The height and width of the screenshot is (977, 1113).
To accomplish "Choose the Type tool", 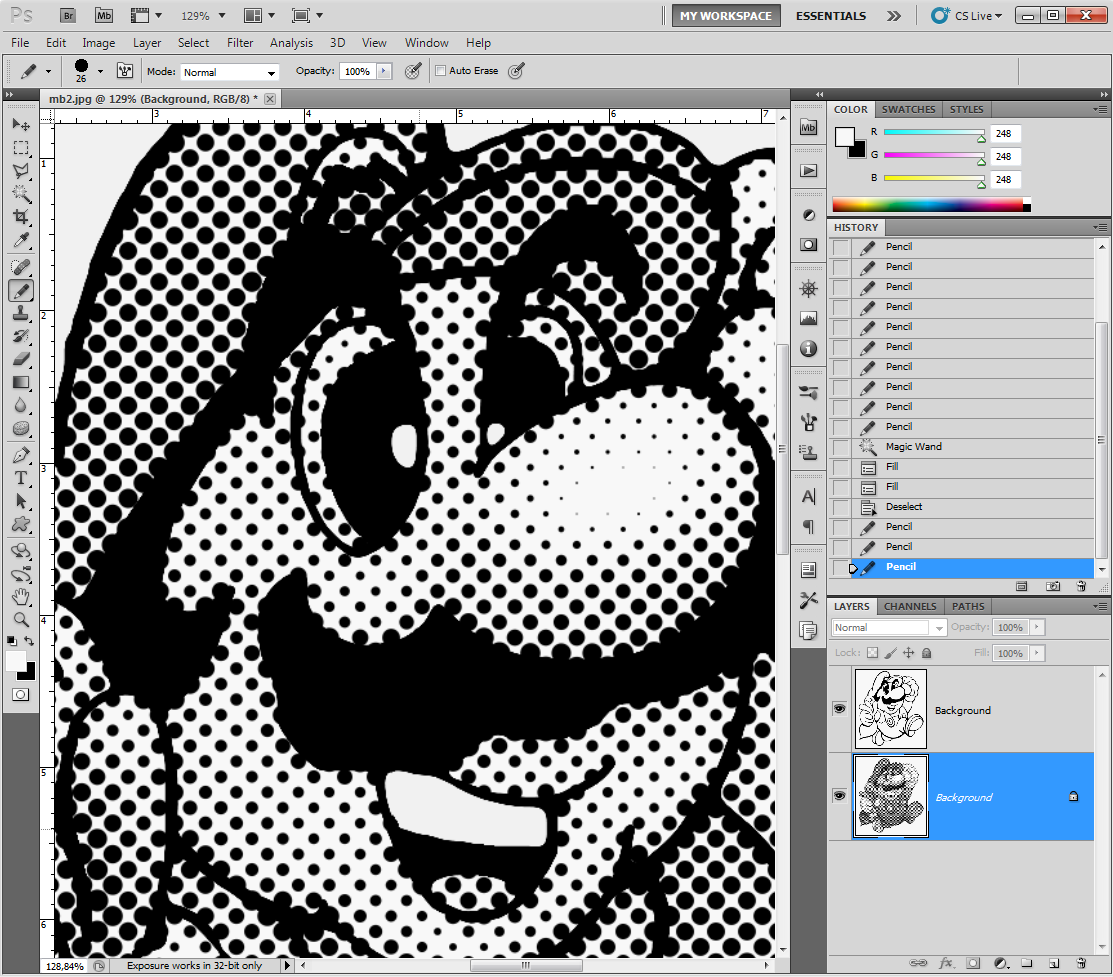I will (x=21, y=478).
